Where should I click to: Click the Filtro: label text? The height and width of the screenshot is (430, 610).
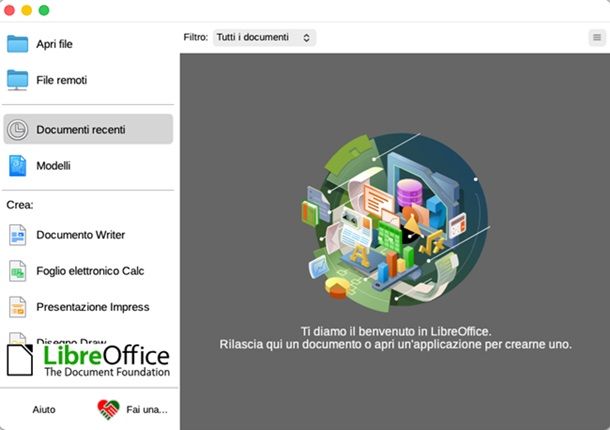click(x=196, y=37)
